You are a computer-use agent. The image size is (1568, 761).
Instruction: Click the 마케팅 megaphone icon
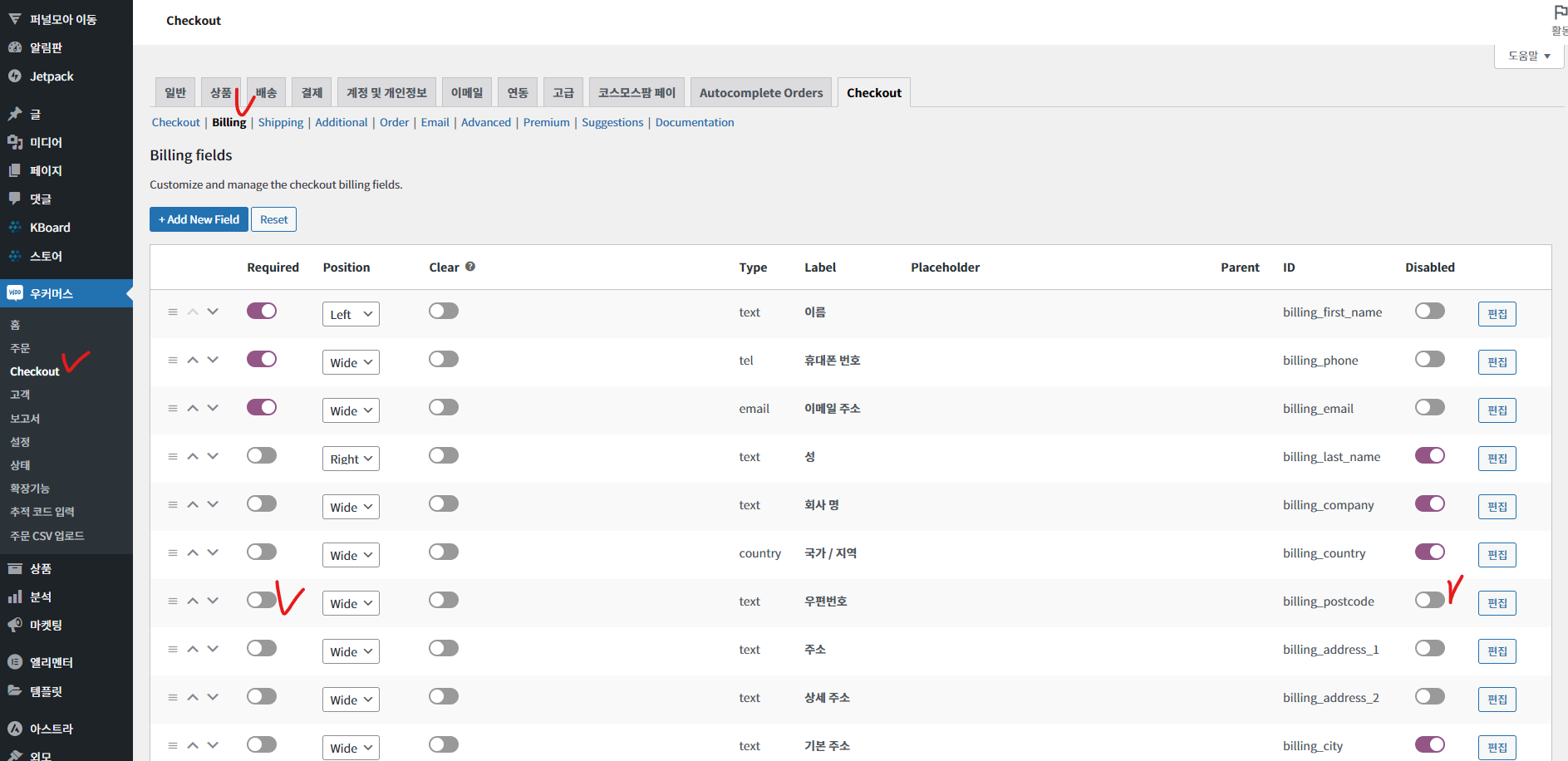click(15, 625)
